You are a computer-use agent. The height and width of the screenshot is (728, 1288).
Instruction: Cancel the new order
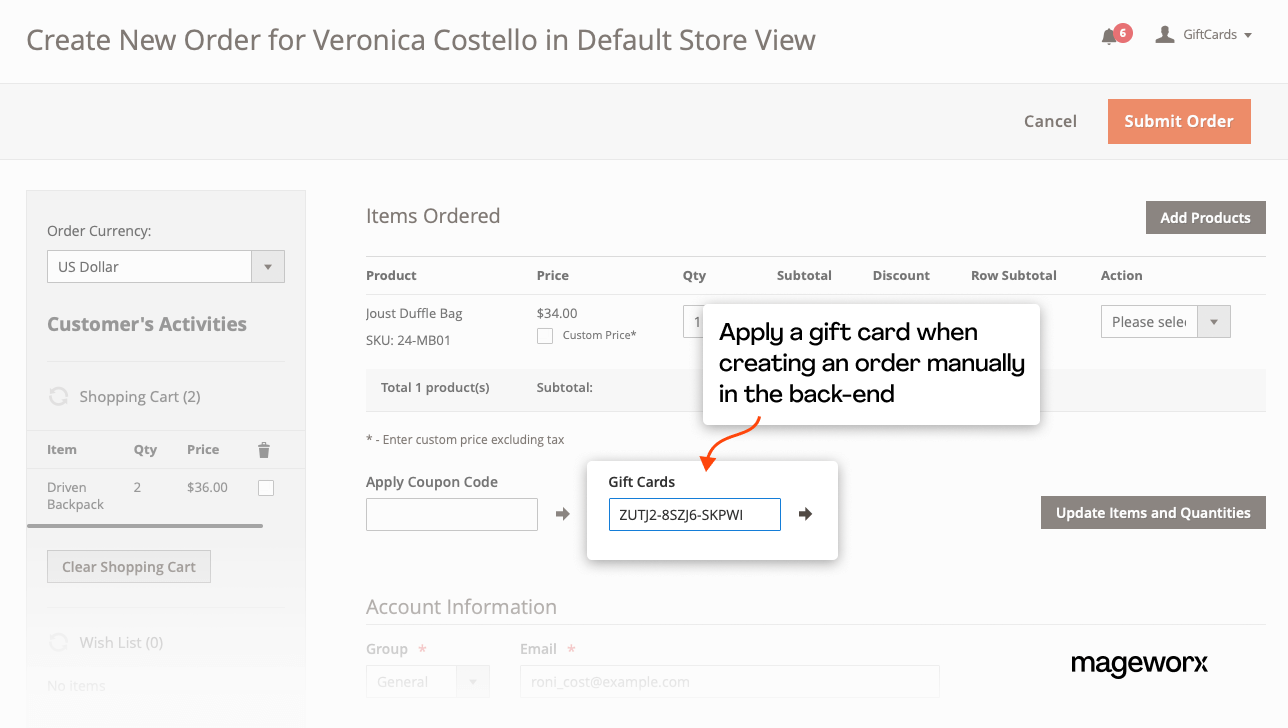(1050, 121)
